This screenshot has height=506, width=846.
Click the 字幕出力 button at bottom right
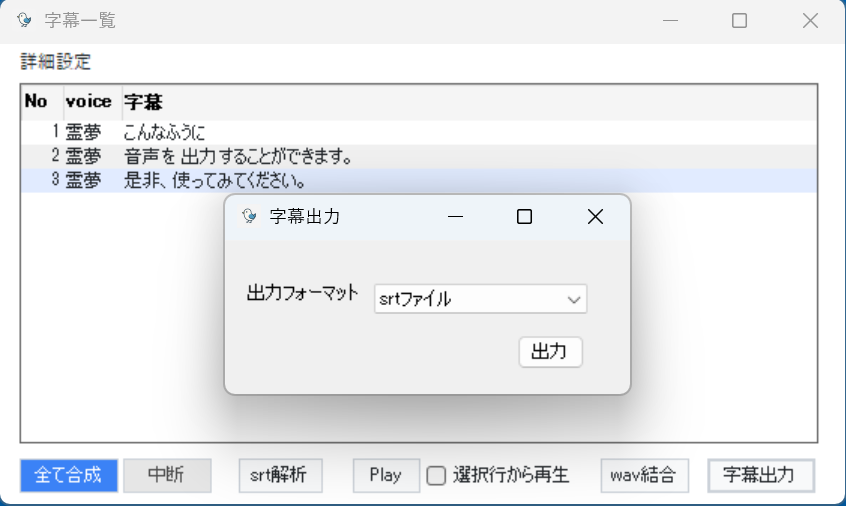760,476
